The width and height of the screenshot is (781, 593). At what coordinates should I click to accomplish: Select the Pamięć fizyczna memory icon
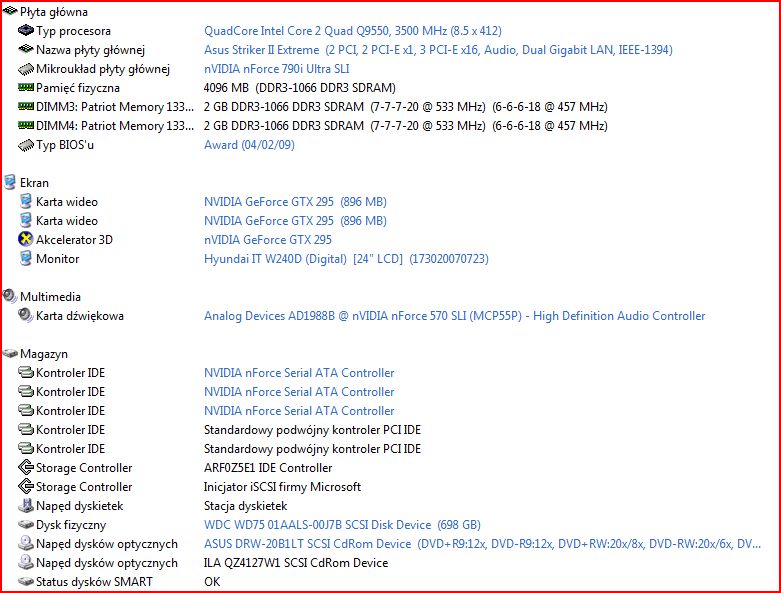point(26,88)
